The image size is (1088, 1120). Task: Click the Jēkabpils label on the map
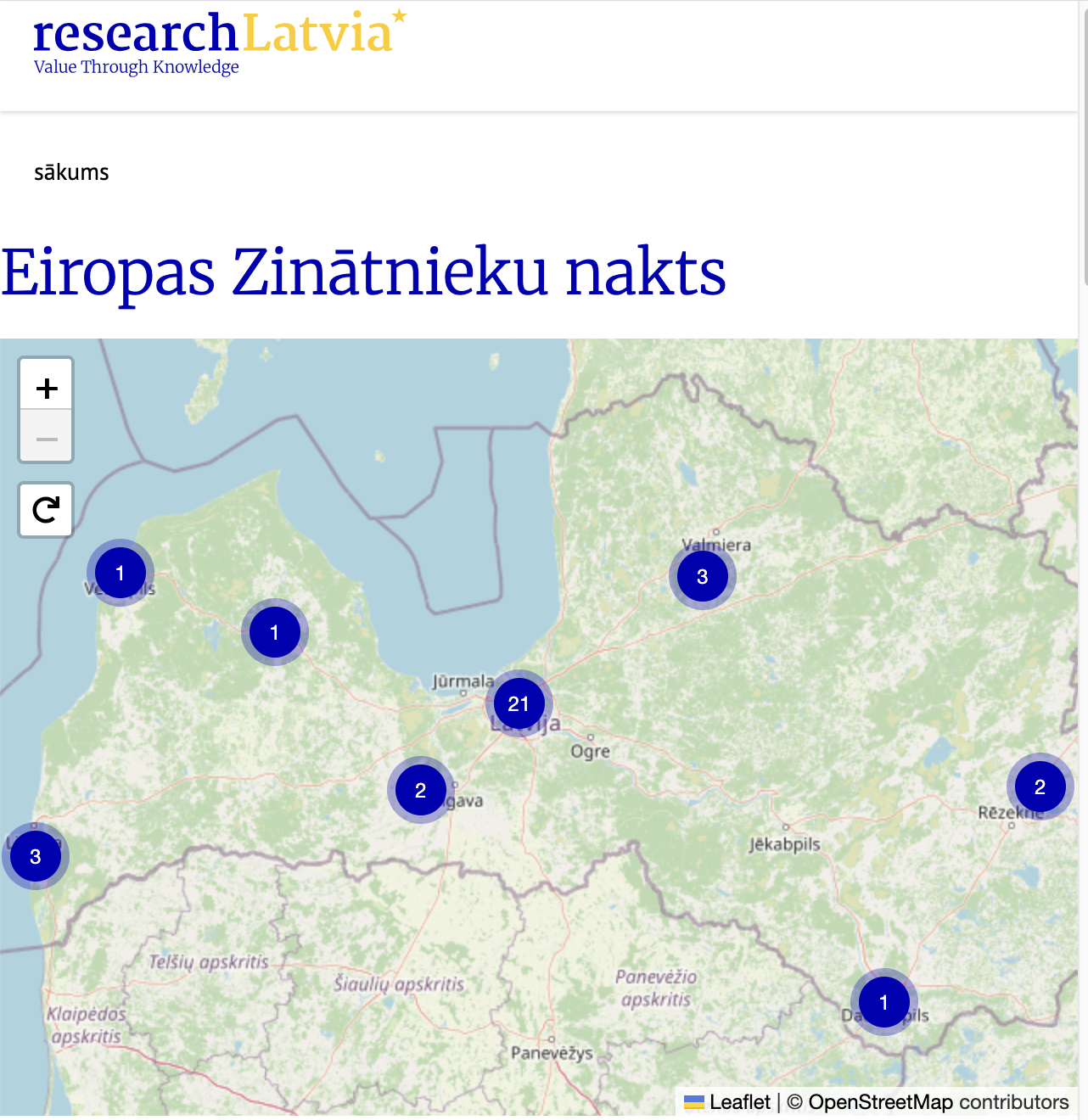[784, 844]
